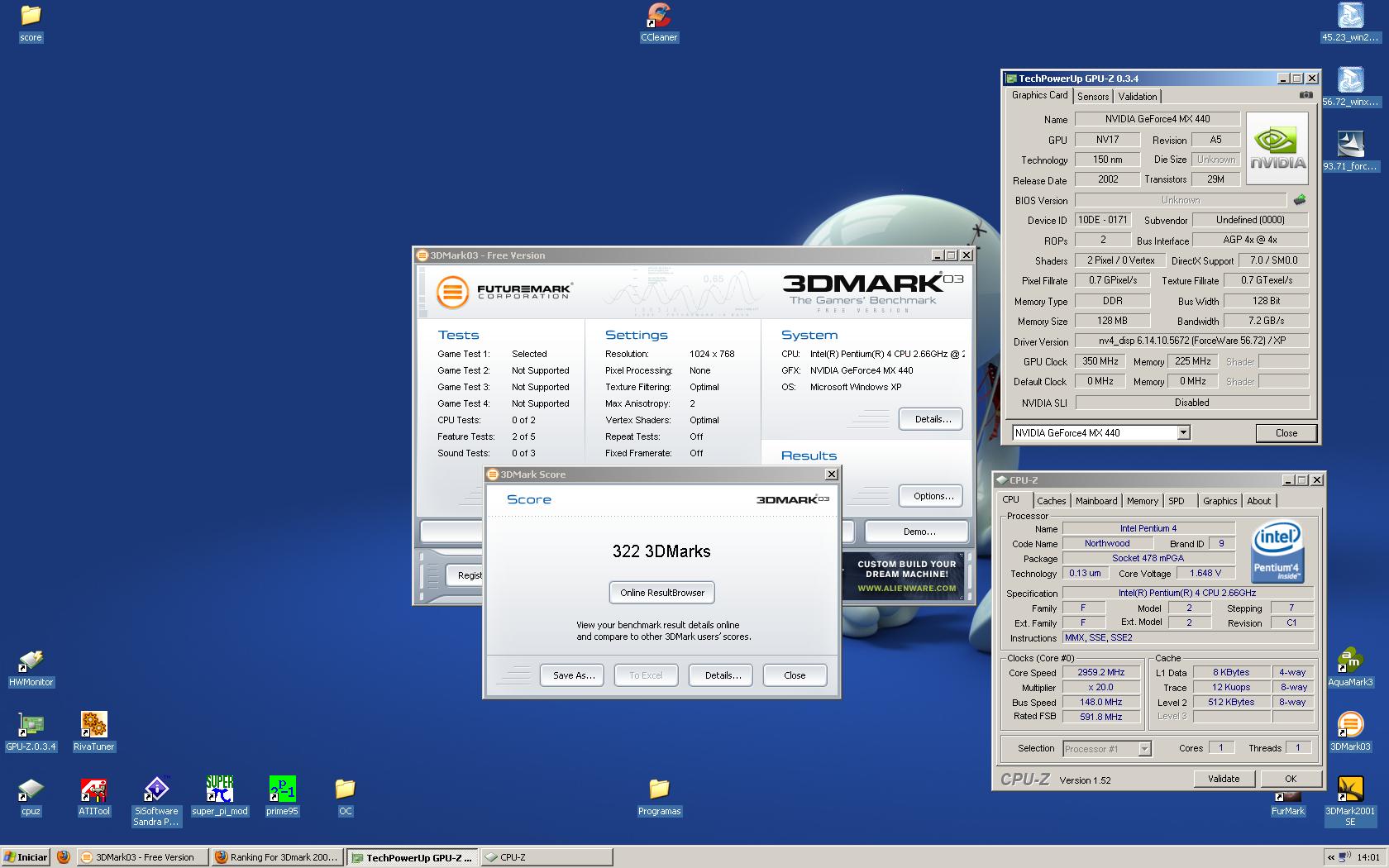Click Close button in 3DMark Score dialog

tap(795, 675)
